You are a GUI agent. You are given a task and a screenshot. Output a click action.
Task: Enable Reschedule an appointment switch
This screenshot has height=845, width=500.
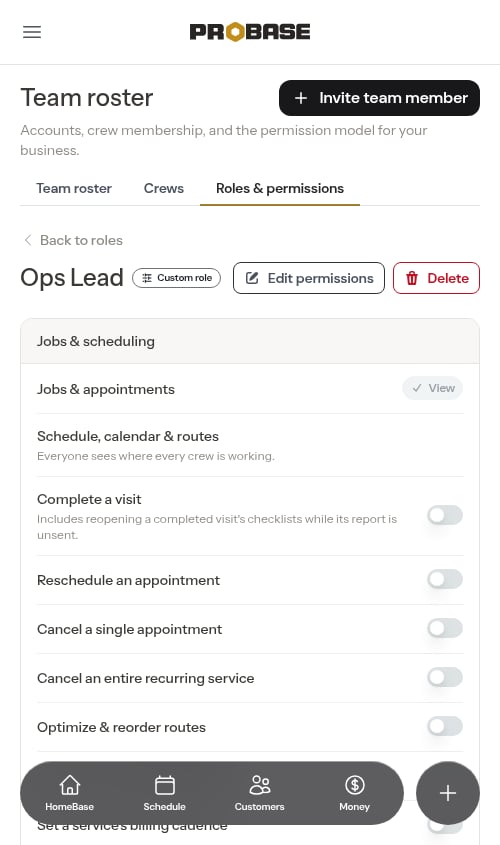pyautogui.click(x=445, y=579)
